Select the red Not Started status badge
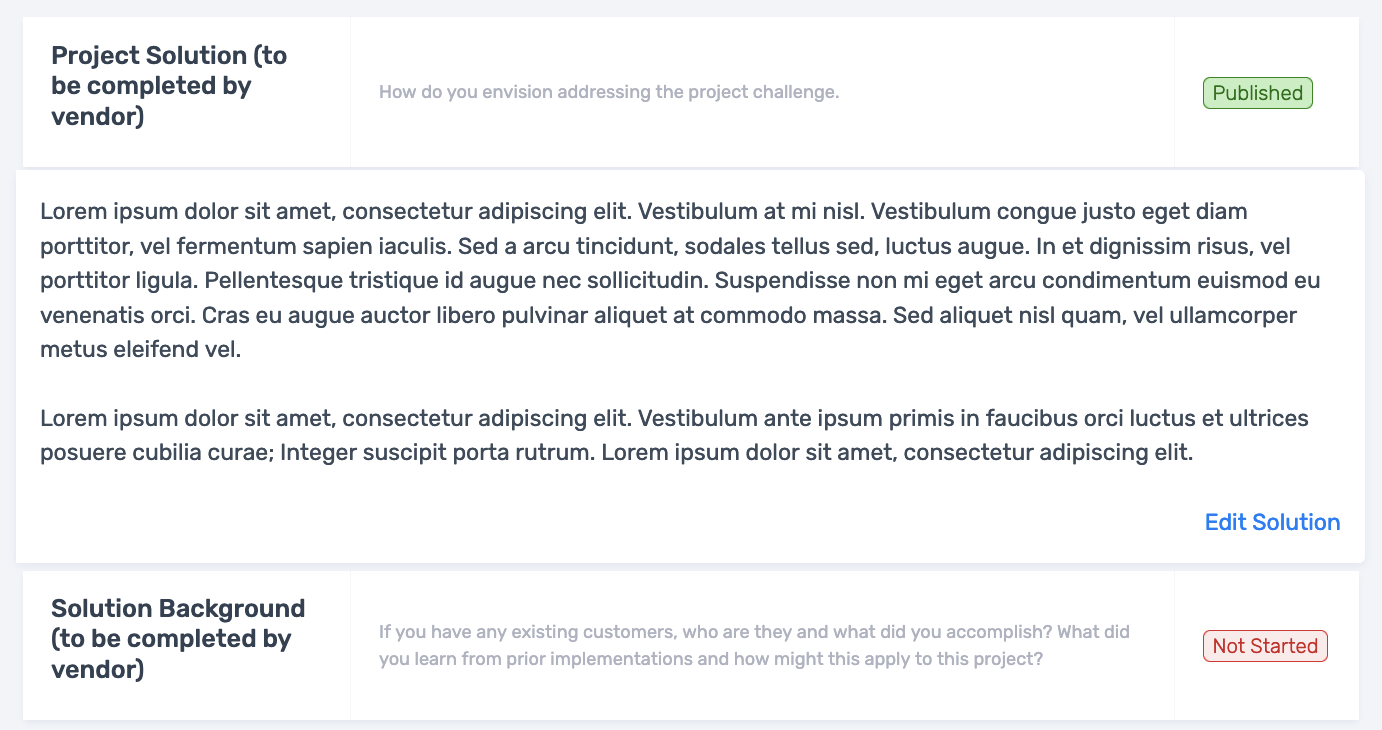This screenshot has width=1382, height=730. (1265, 646)
